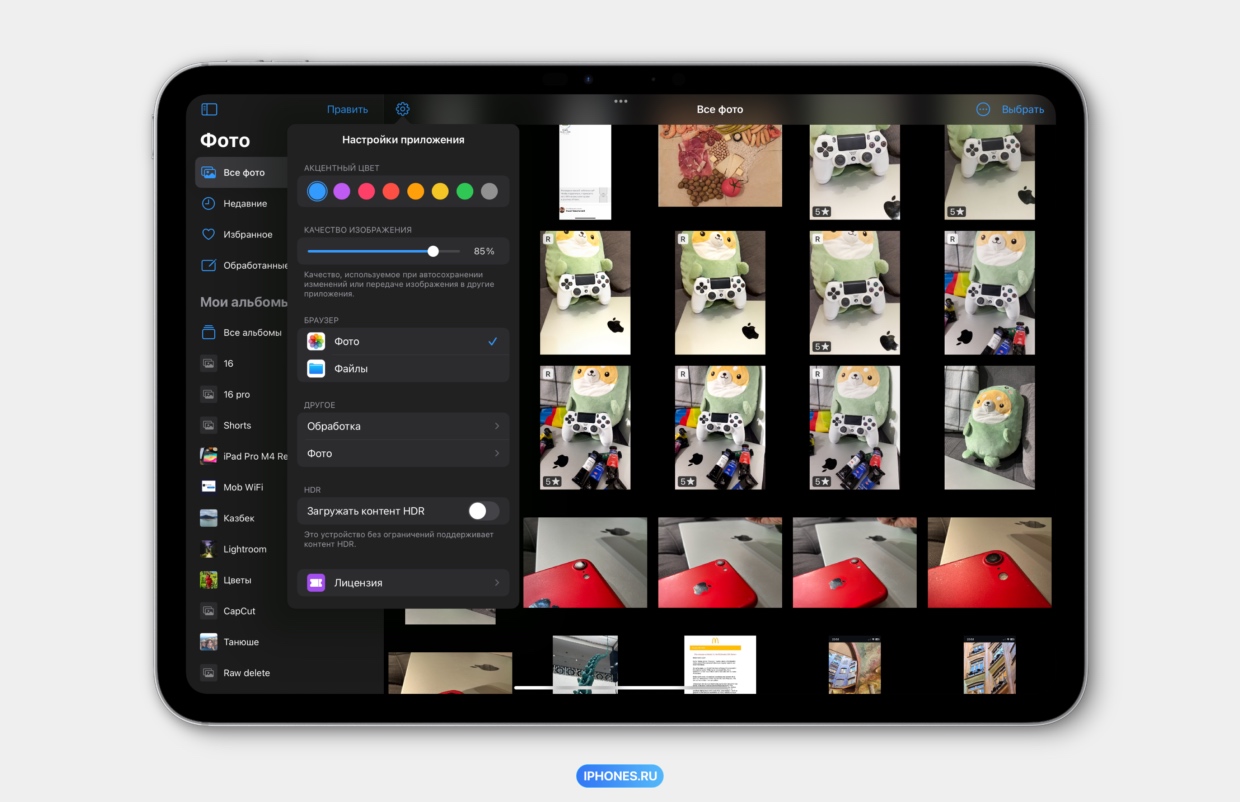The height and width of the screenshot is (802, 1240).
Task: Expand the Обработка settings row
Action: pyautogui.click(x=403, y=427)
